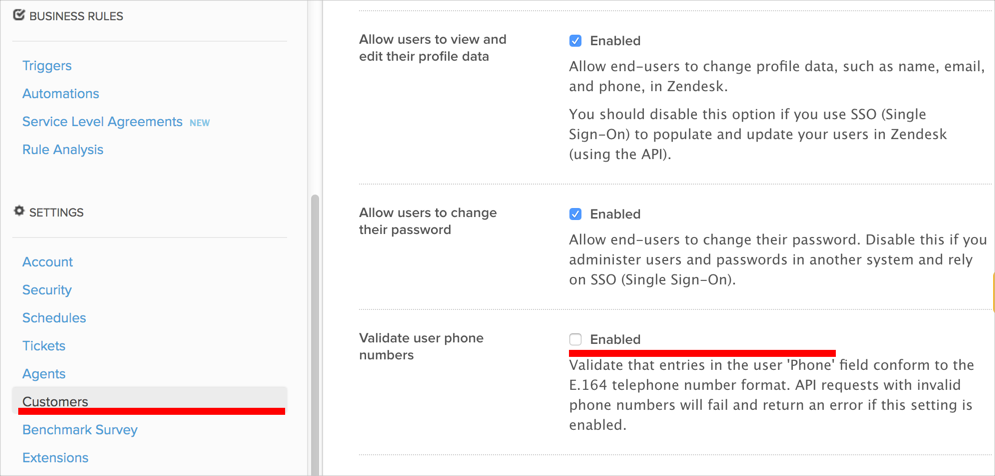995x476 pixels.
Task: Open Rule Analysis
Action: tap(63, 150)
